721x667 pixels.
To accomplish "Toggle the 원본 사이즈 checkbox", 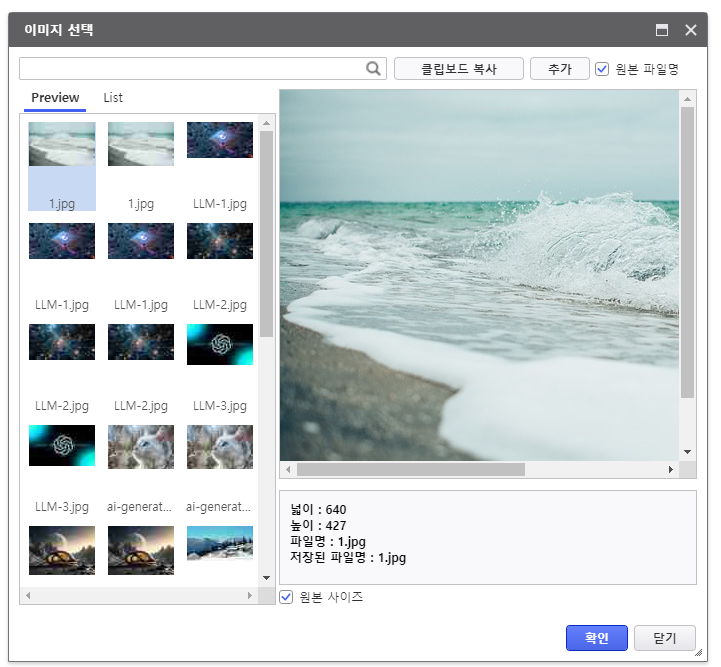I will coord(286,597).
